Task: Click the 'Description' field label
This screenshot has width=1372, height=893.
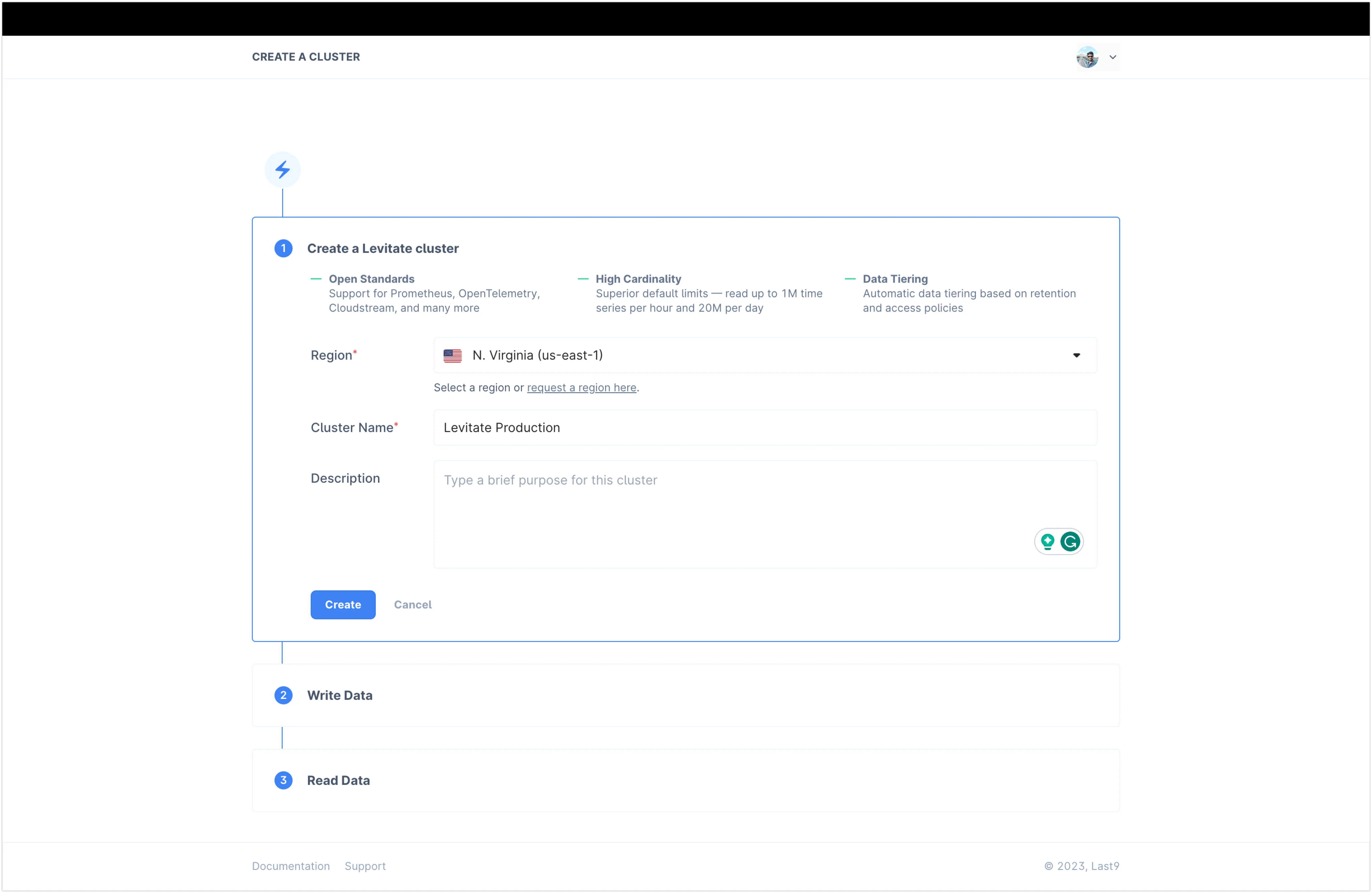Action: tap(345, 478)
